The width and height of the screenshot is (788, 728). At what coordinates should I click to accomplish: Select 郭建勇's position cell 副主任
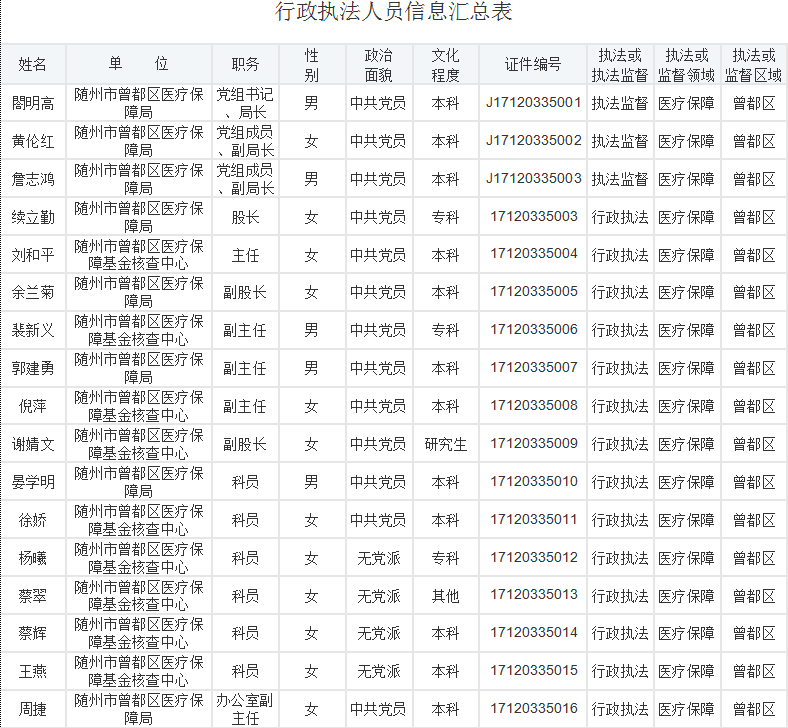click(245, 369)
